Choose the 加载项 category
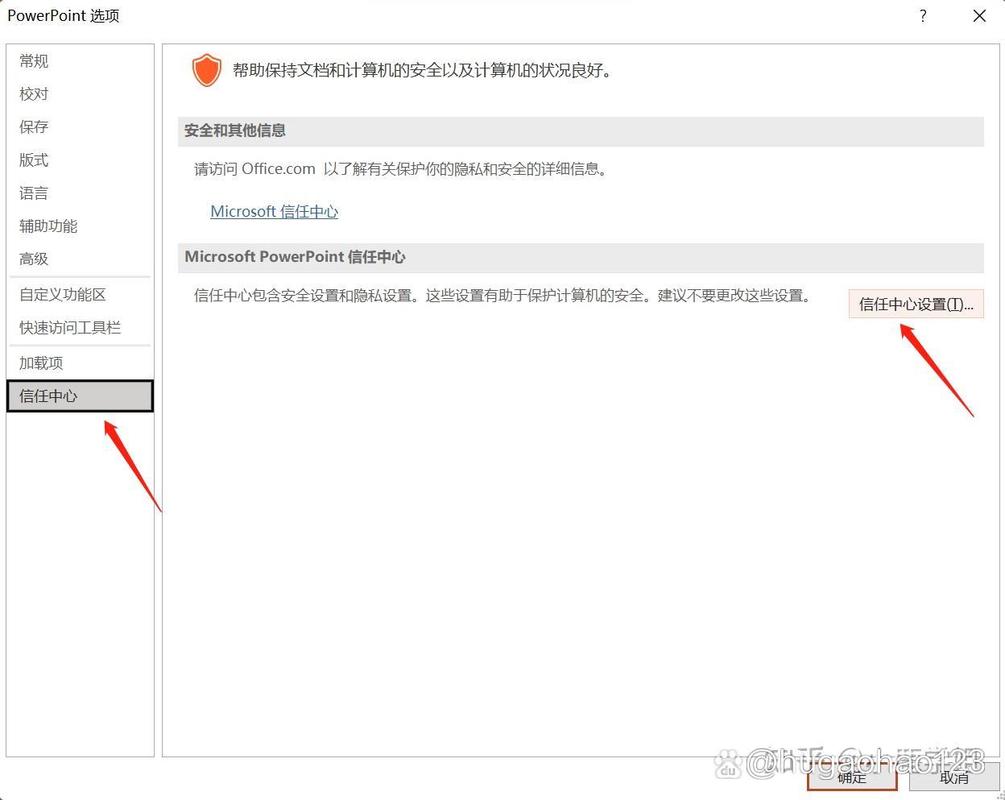This screenshot has height=800, width=1005. pos(79,363)
